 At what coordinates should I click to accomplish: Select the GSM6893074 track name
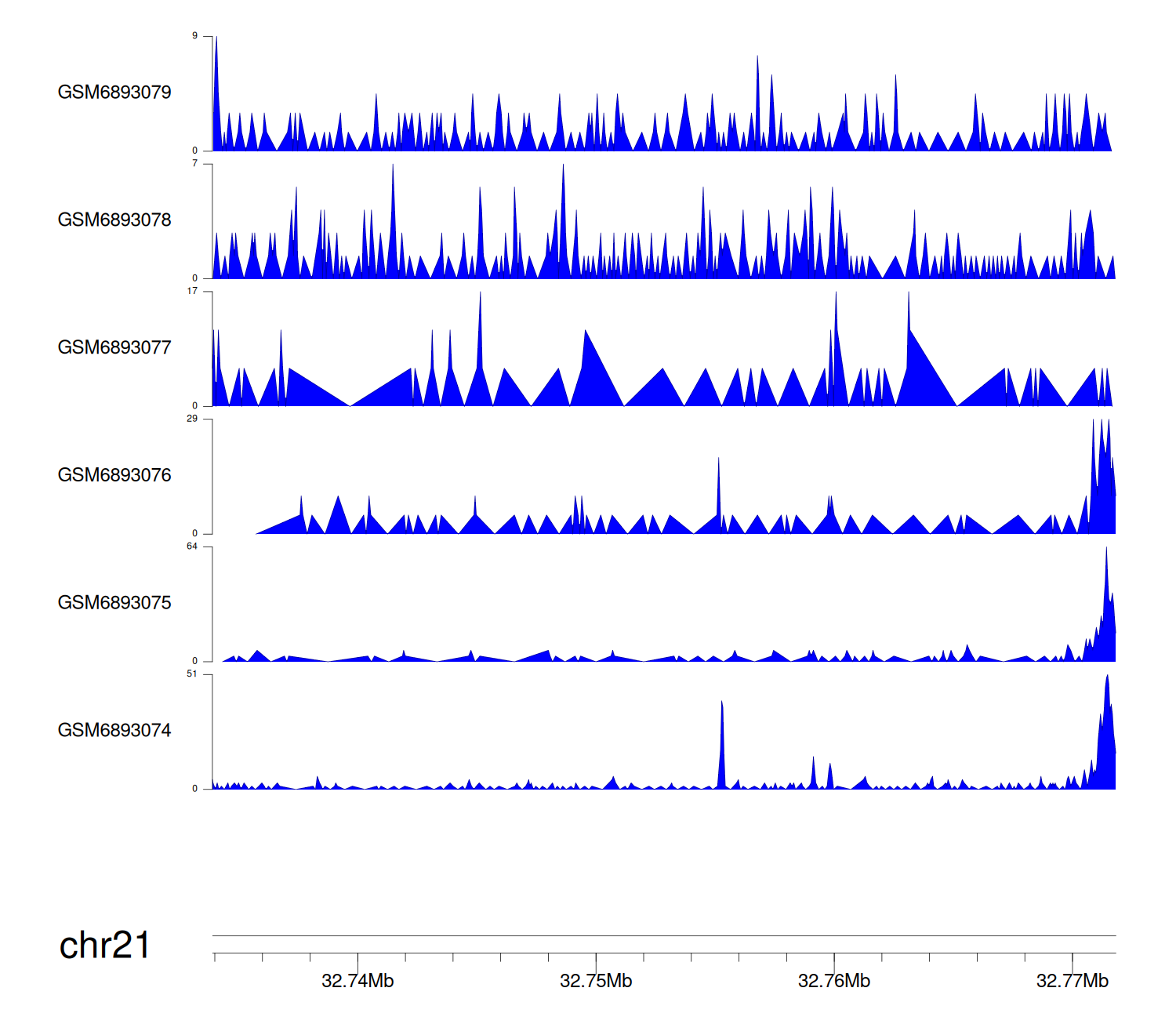pos(114,731)
